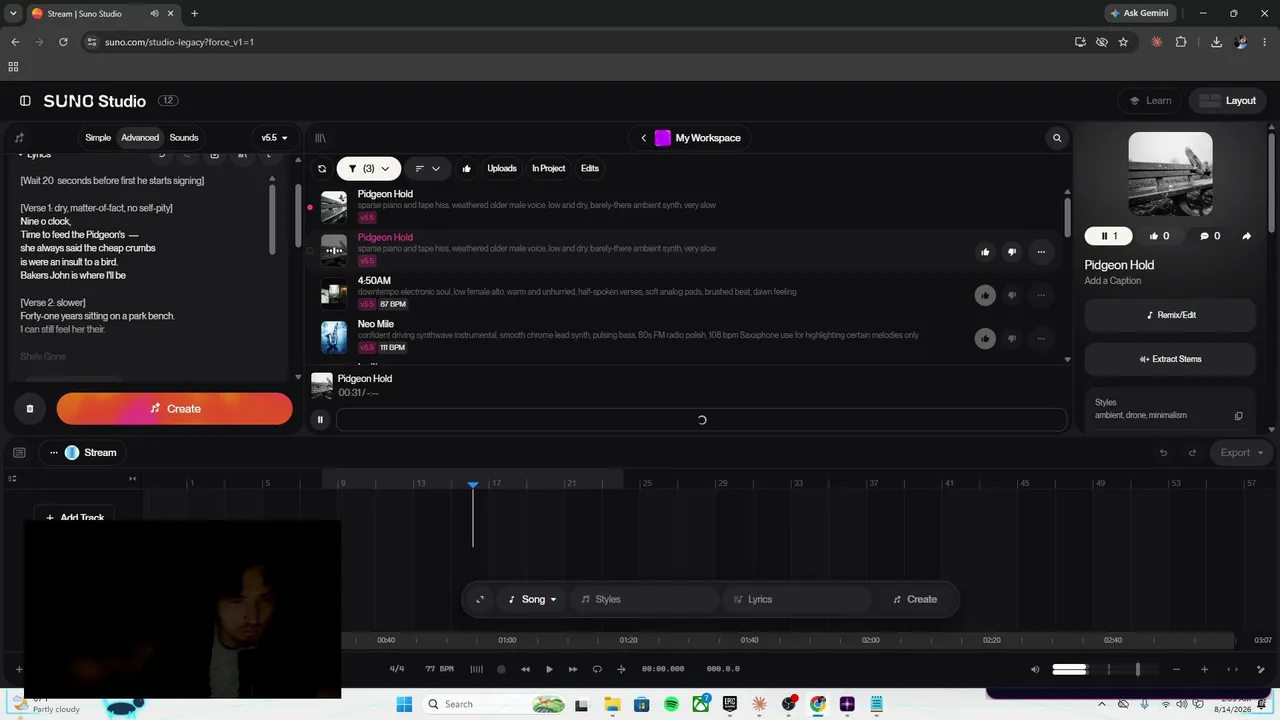Copy the styles text icon
1280x720 pixels.
point(1238,416)
